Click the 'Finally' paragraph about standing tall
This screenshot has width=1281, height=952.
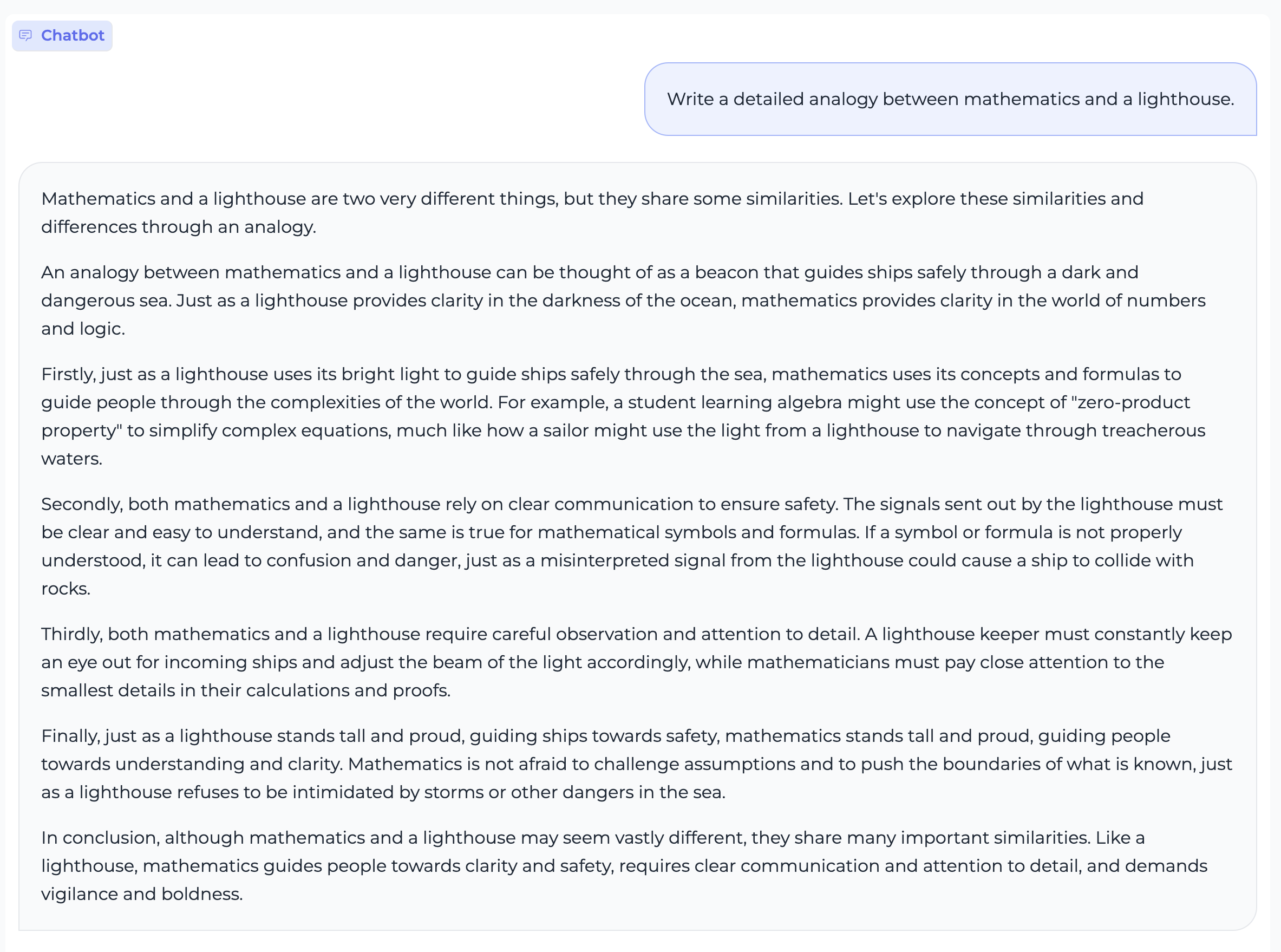point(633,764)
